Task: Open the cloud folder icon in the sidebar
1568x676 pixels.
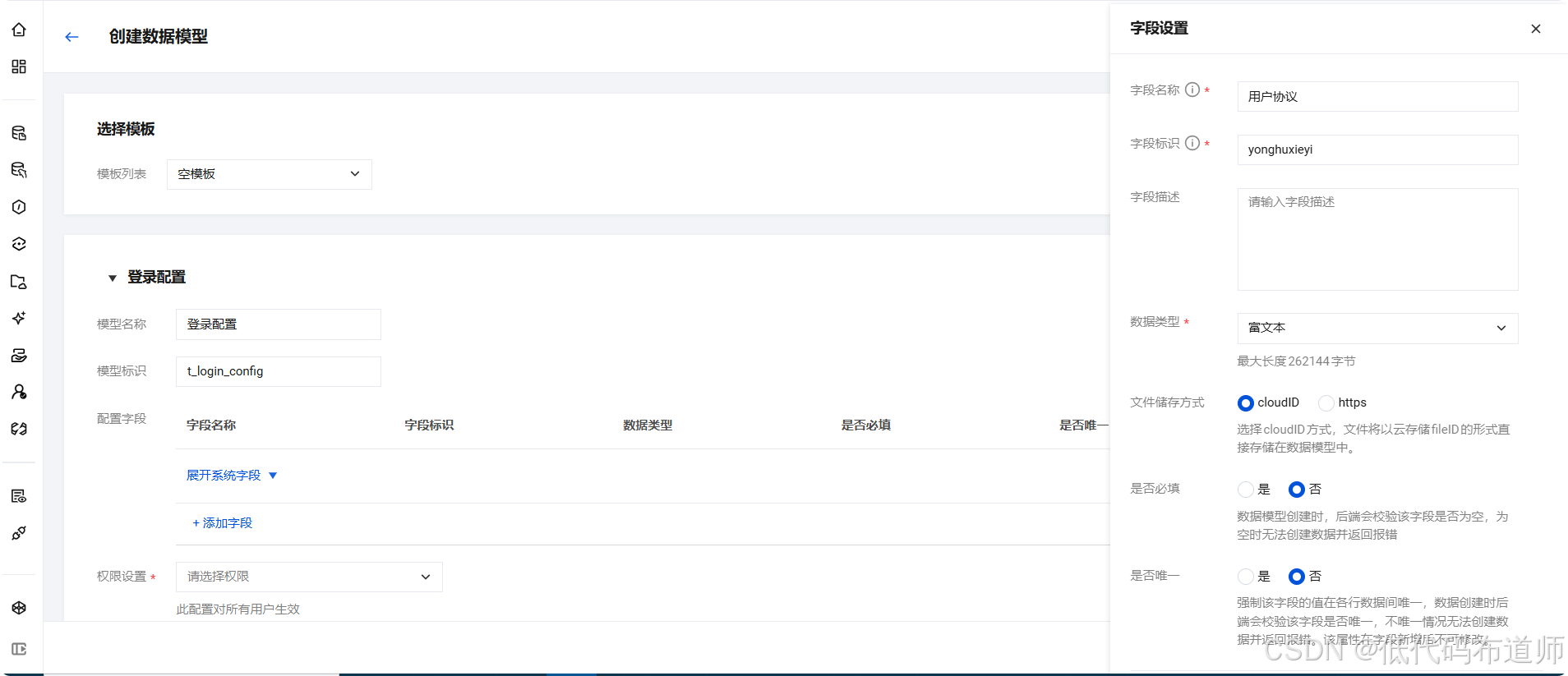Action: click(19, 282)
